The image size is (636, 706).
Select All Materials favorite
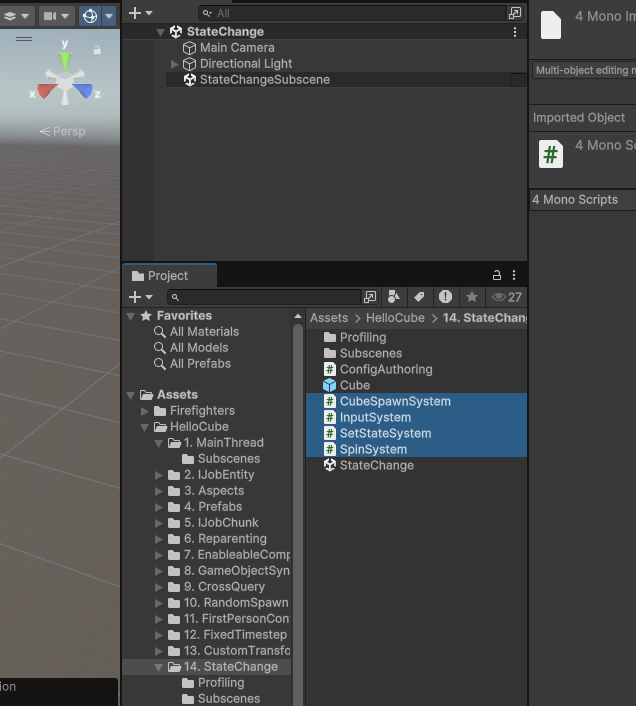(x=196, y=332)
